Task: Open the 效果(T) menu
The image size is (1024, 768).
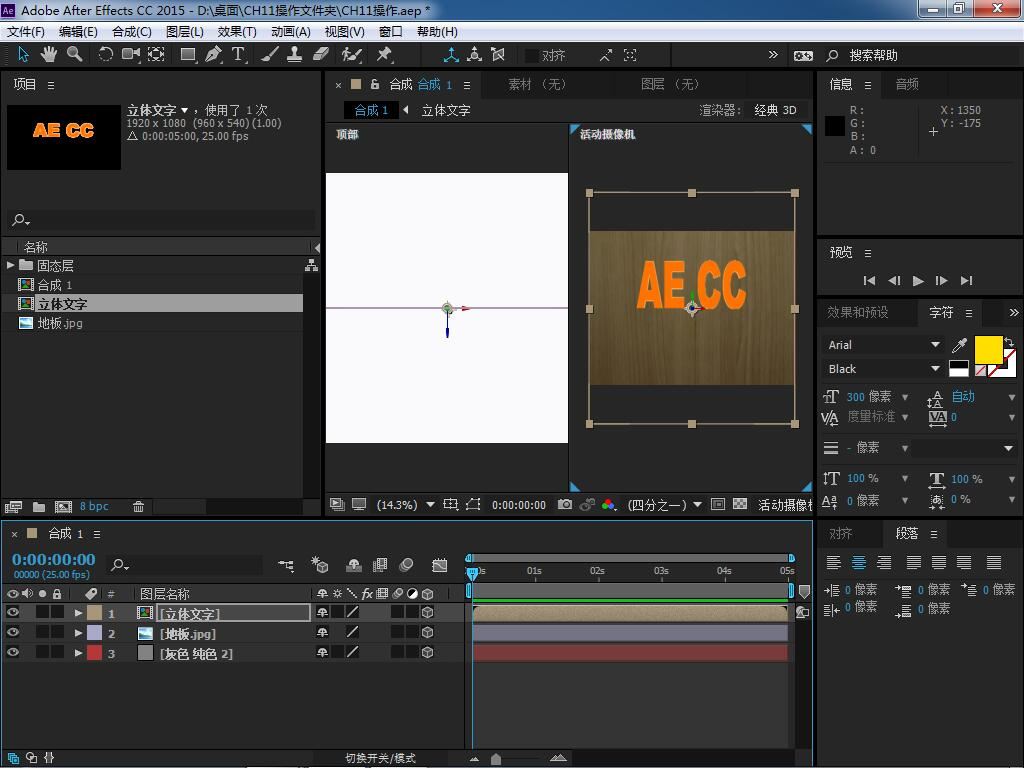Action: point(237,32)
